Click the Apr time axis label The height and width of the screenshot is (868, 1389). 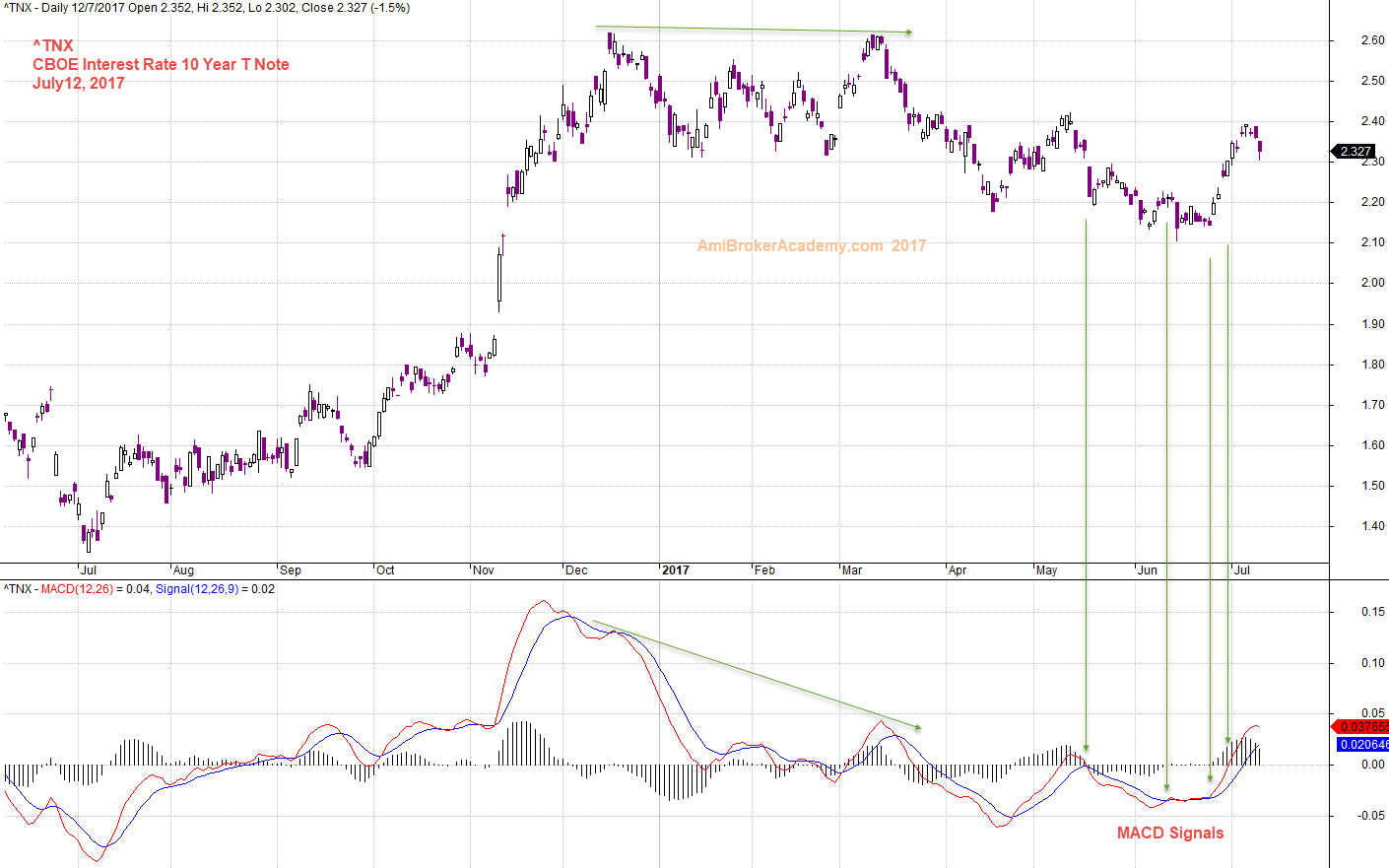pos(958,570)
